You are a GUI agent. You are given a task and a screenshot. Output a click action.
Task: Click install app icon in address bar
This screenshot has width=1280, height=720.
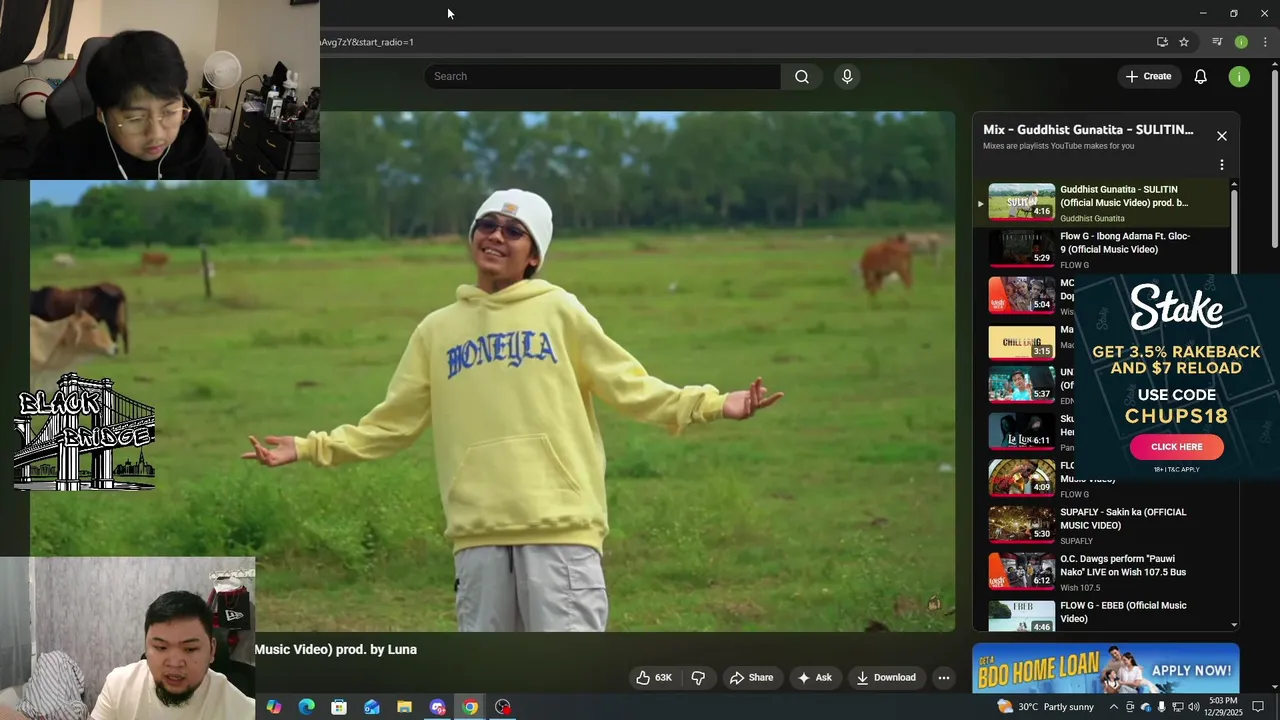pyautogui.click(x=1162, y=42)
